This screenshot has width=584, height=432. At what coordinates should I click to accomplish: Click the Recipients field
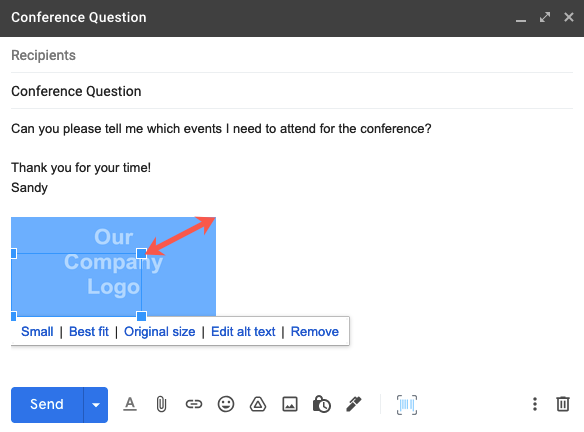click(x=292, y=55)
